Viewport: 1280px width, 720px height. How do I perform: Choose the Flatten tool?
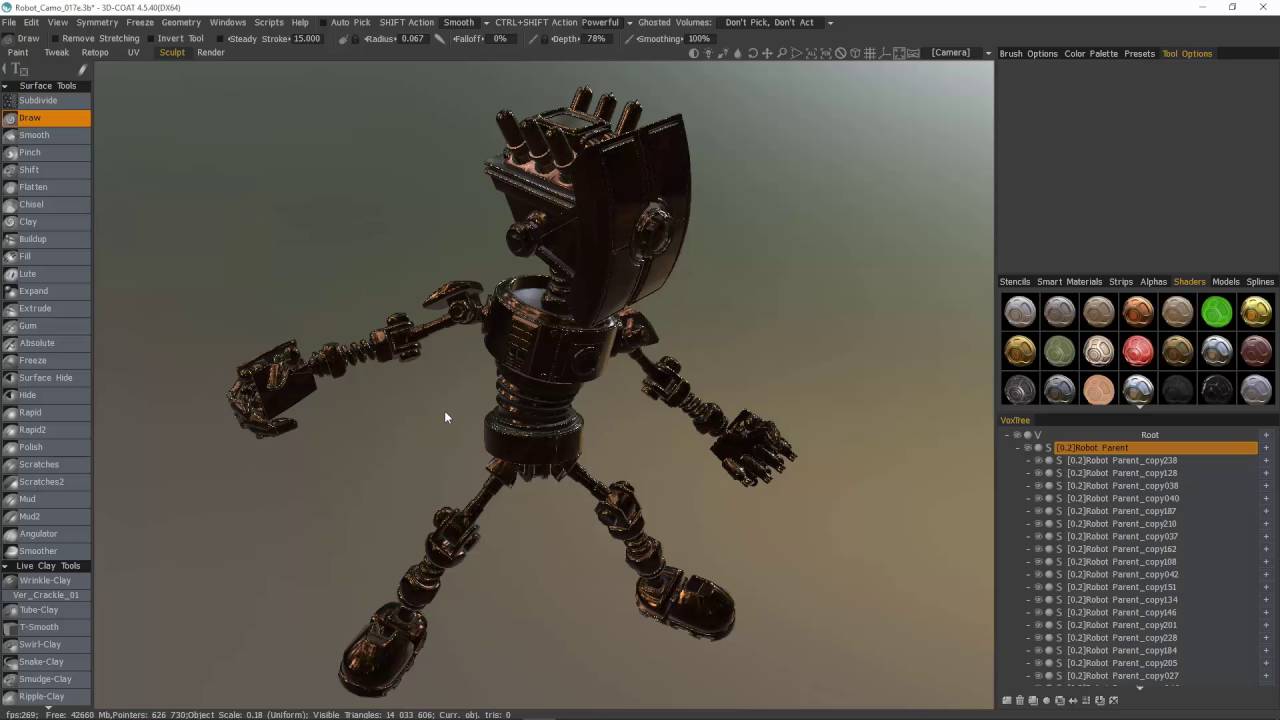coord(46,187)
